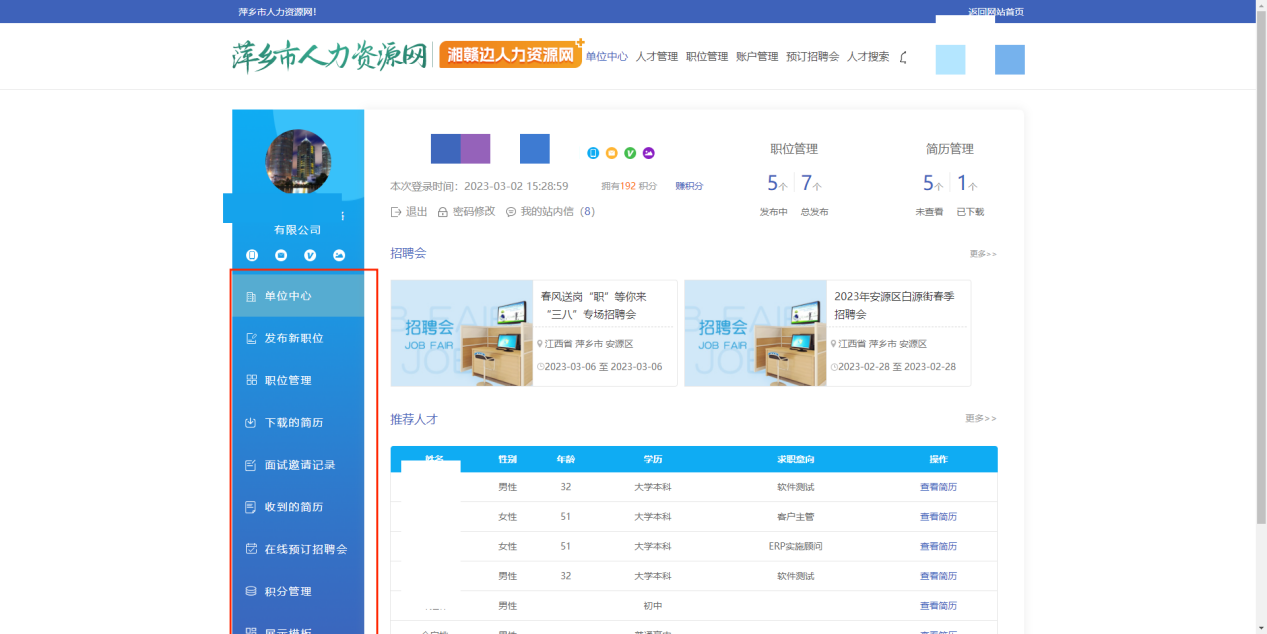Select 在线预订招聘会 in the left sidebar
The height and width of the screenshot is (634, 1267).
click(x=298, y=549)
